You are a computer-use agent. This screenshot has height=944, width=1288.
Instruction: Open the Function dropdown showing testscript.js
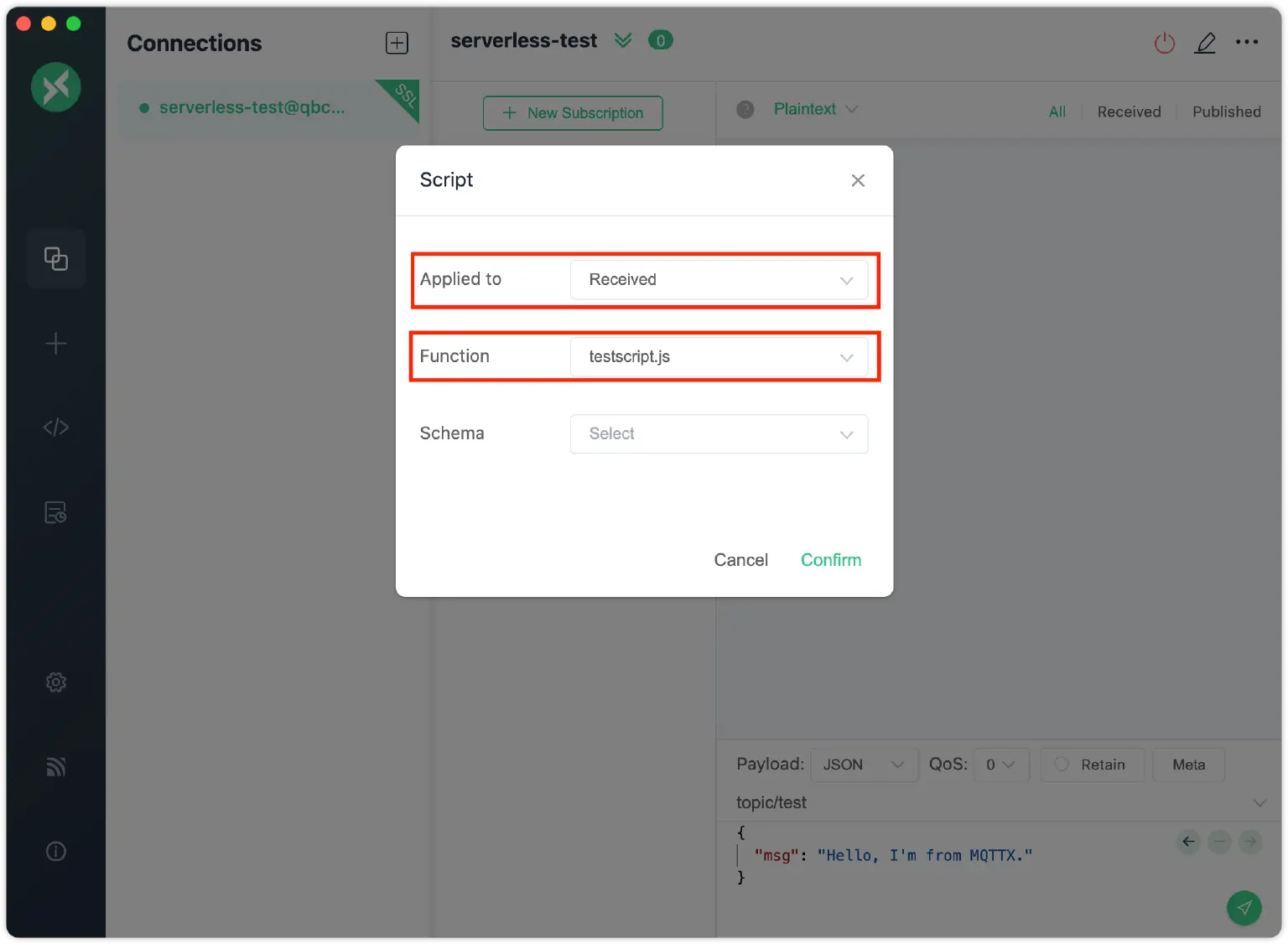719,357
